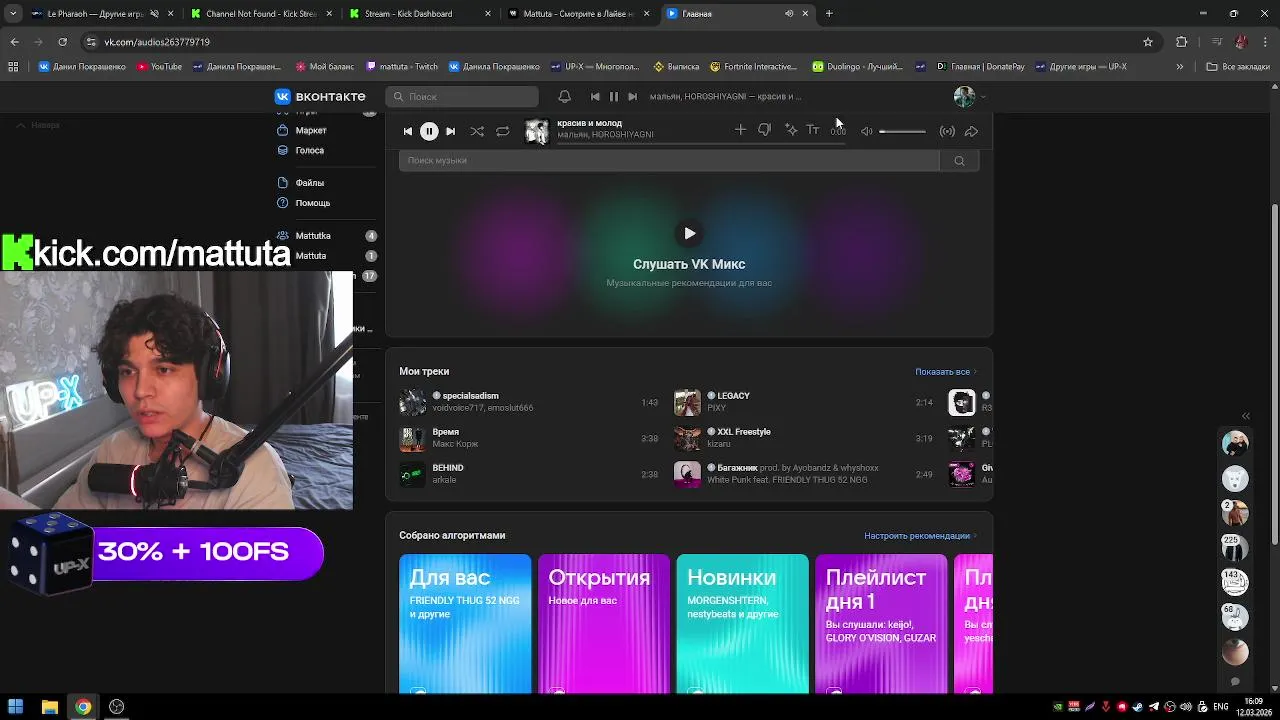Screen dimensions: 1280x720
Task: Open the chat avatar with 225 badge
Action: pos(1235,547)
